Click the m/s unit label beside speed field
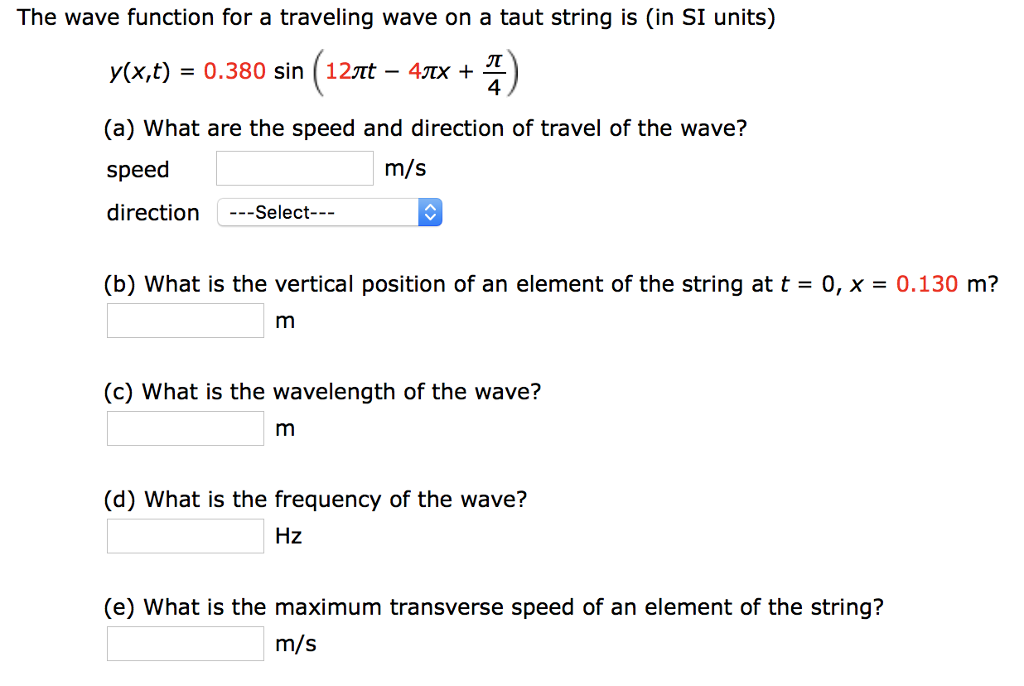This screenshot has height=686, width=1024. pos(406,168)
